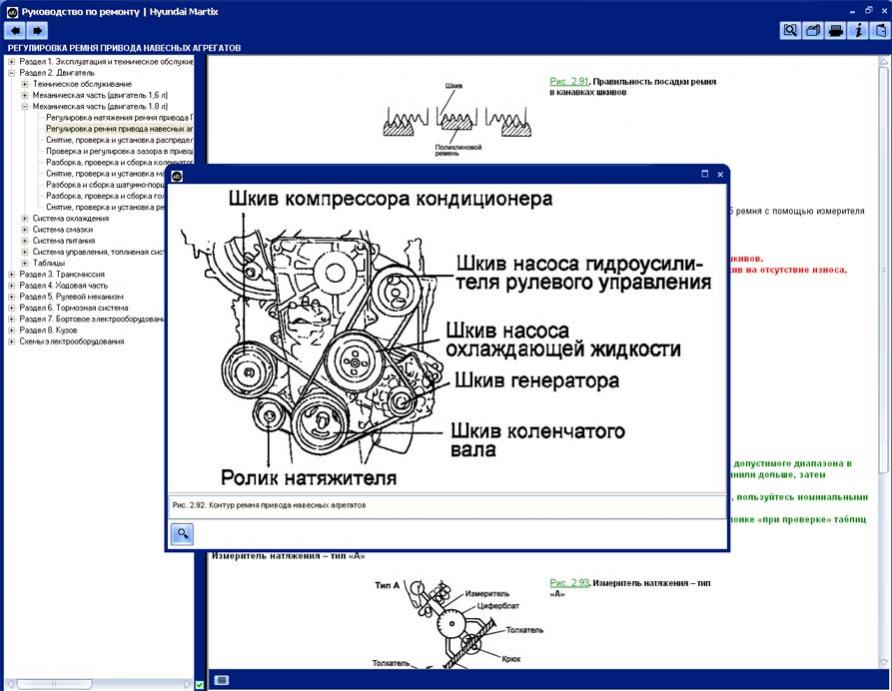892x691 pixels.
Task: Click the tree scrollbar left arrow
Action: [x=10, y=684]
